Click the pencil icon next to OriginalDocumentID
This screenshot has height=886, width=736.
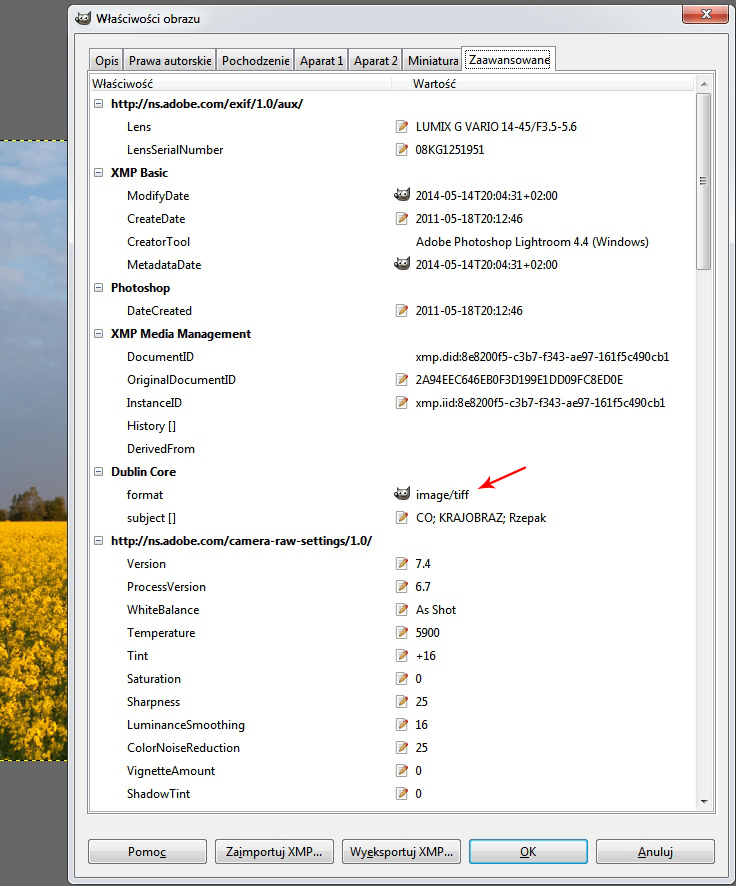tap(402, 380)
